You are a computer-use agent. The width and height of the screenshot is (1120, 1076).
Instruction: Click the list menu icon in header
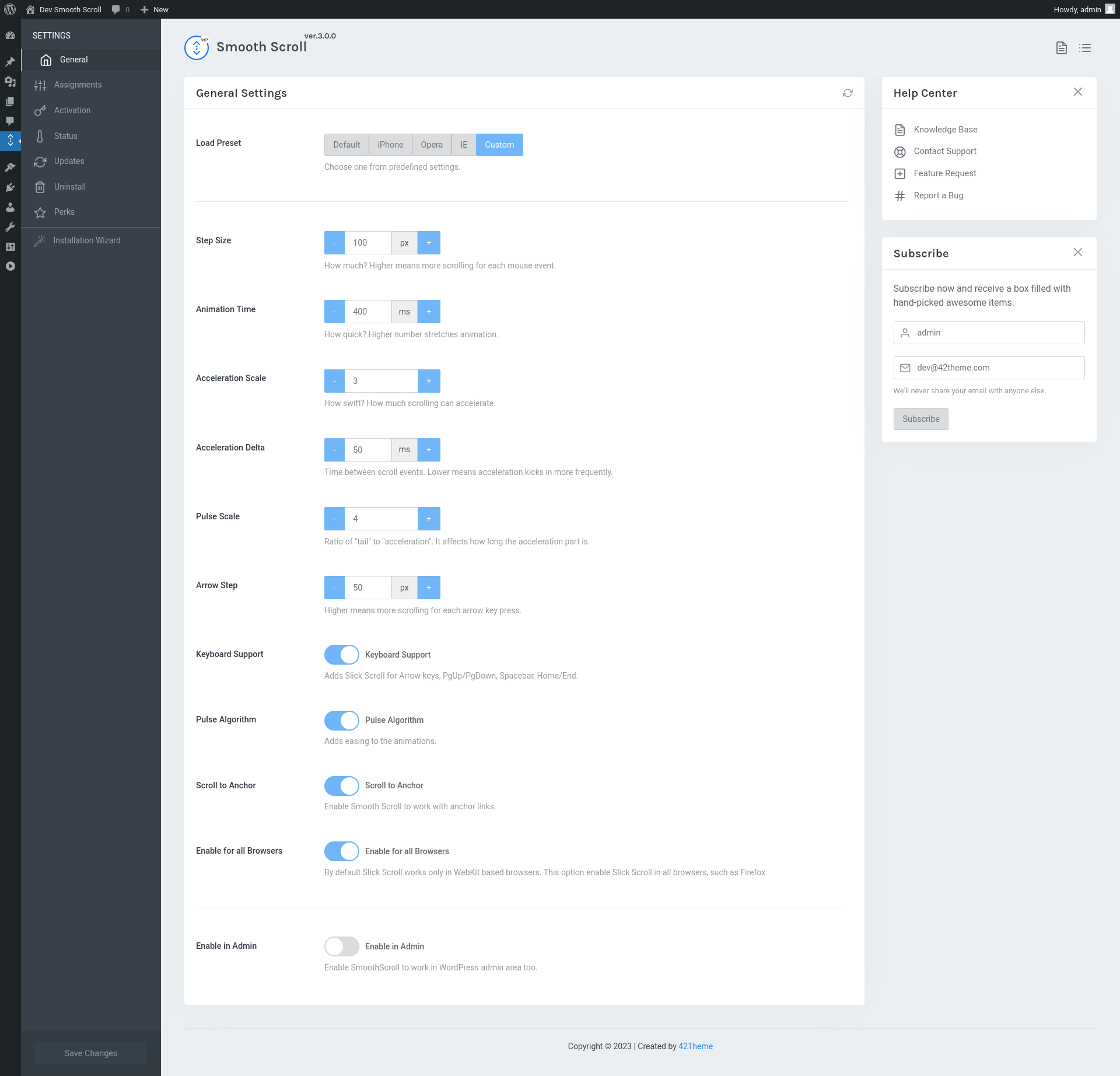[x=1084, y=48]
